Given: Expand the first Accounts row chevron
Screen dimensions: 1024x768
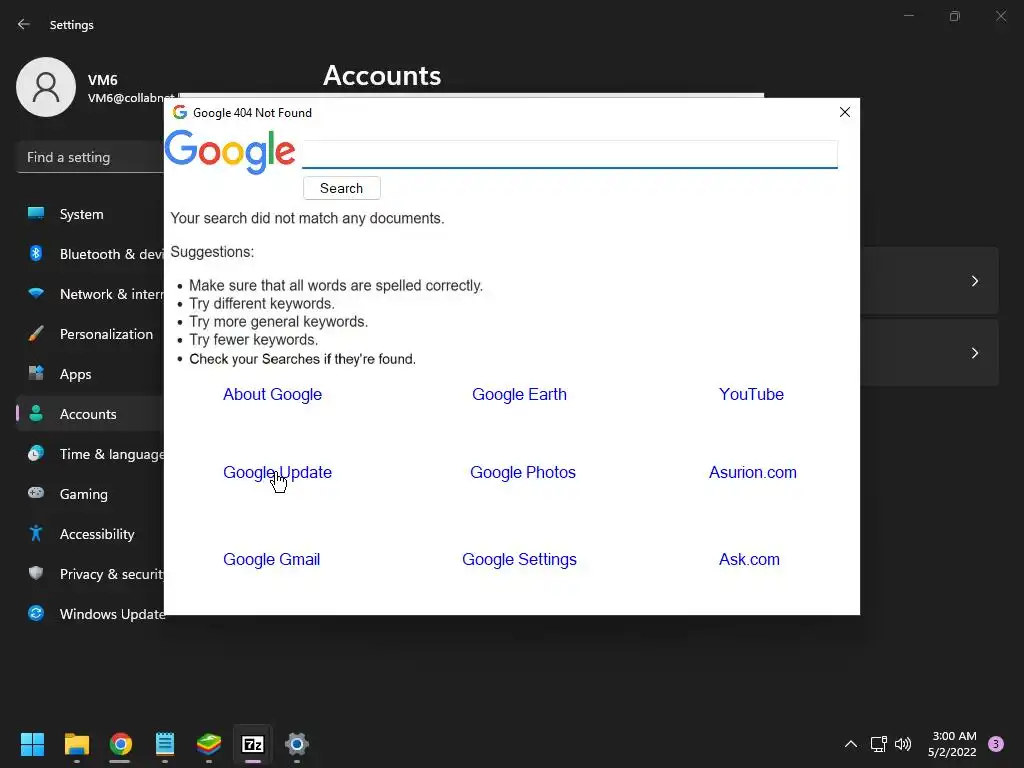Looking at the screenshot, I should click(974, 281).
